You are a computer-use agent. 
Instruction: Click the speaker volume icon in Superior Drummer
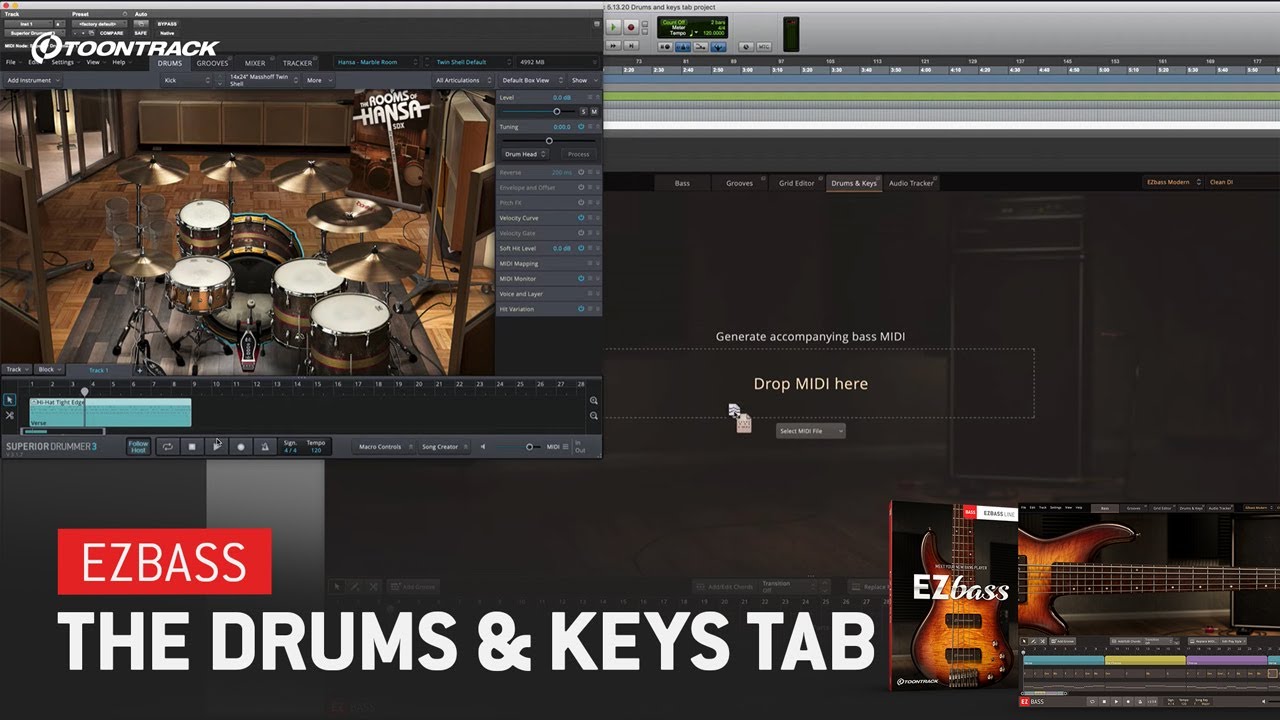pyautogui.click(x=484, y=447)
